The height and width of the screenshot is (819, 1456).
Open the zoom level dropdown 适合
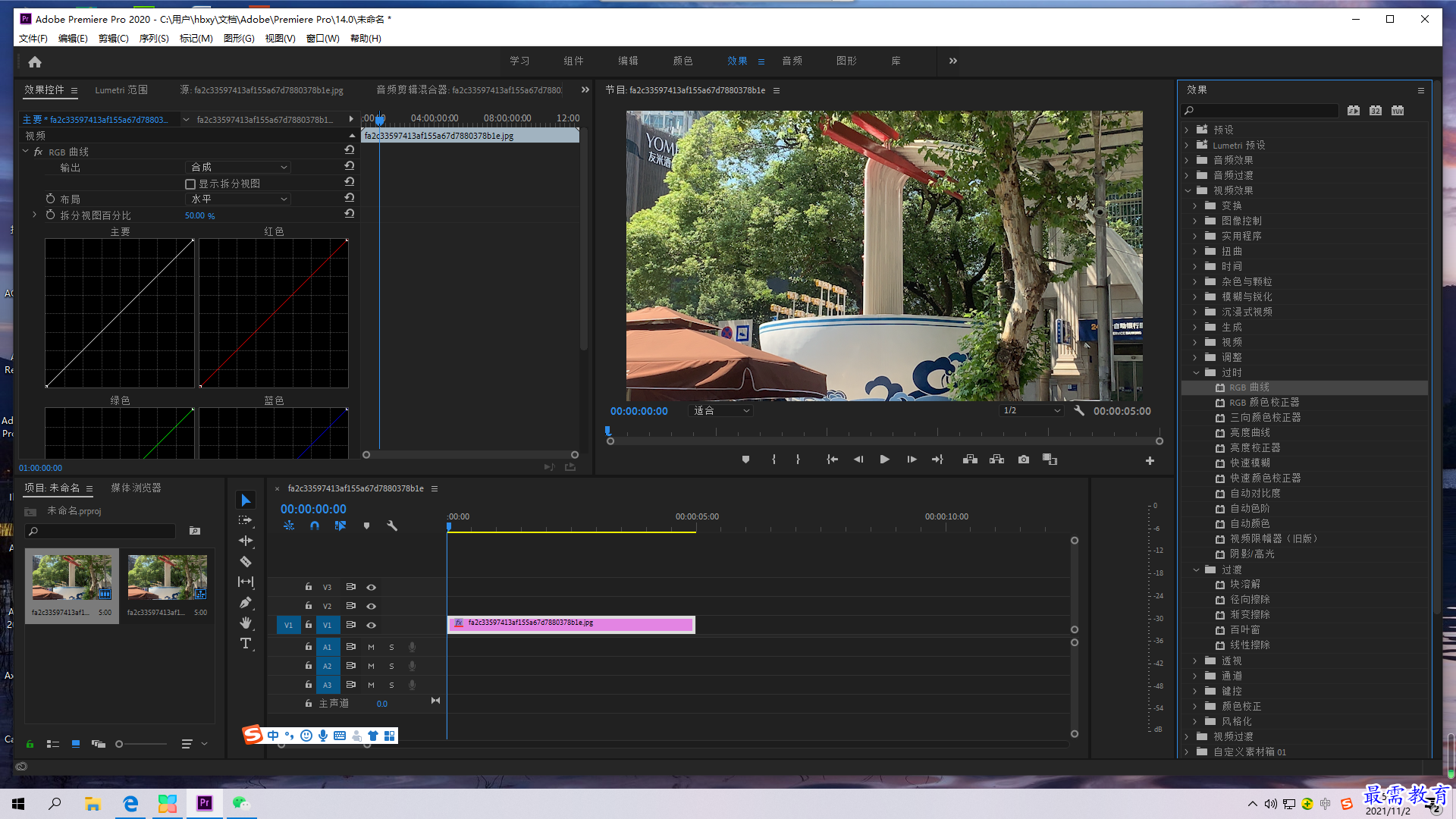coord(721,411)
